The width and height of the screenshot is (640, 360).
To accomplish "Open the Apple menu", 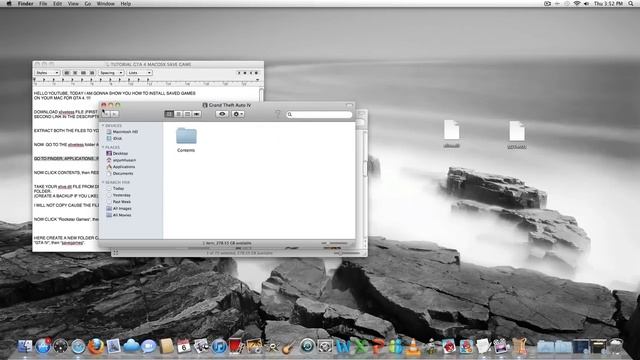I will pos(9,4).
